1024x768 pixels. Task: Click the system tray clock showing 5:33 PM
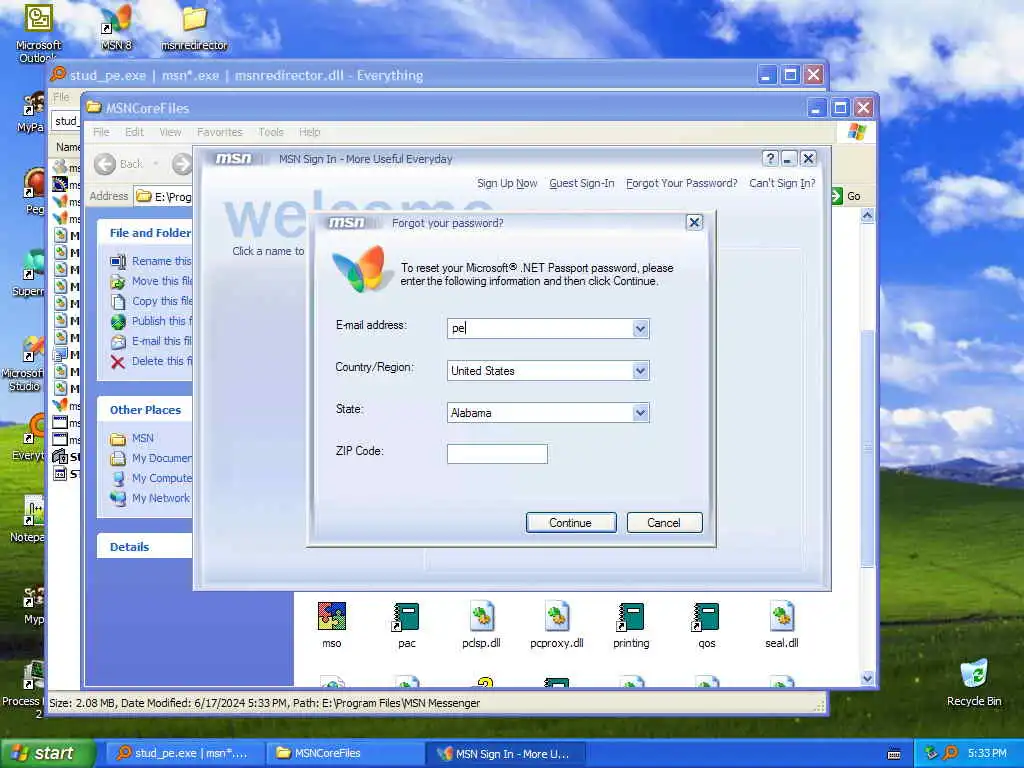[x=987, y=753]
